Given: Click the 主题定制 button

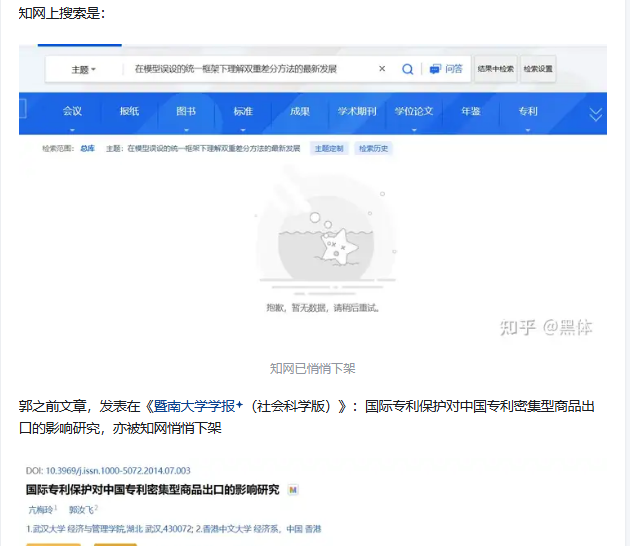Looking at the screenshot, I should pyautogui.click(x=329, y=149).
